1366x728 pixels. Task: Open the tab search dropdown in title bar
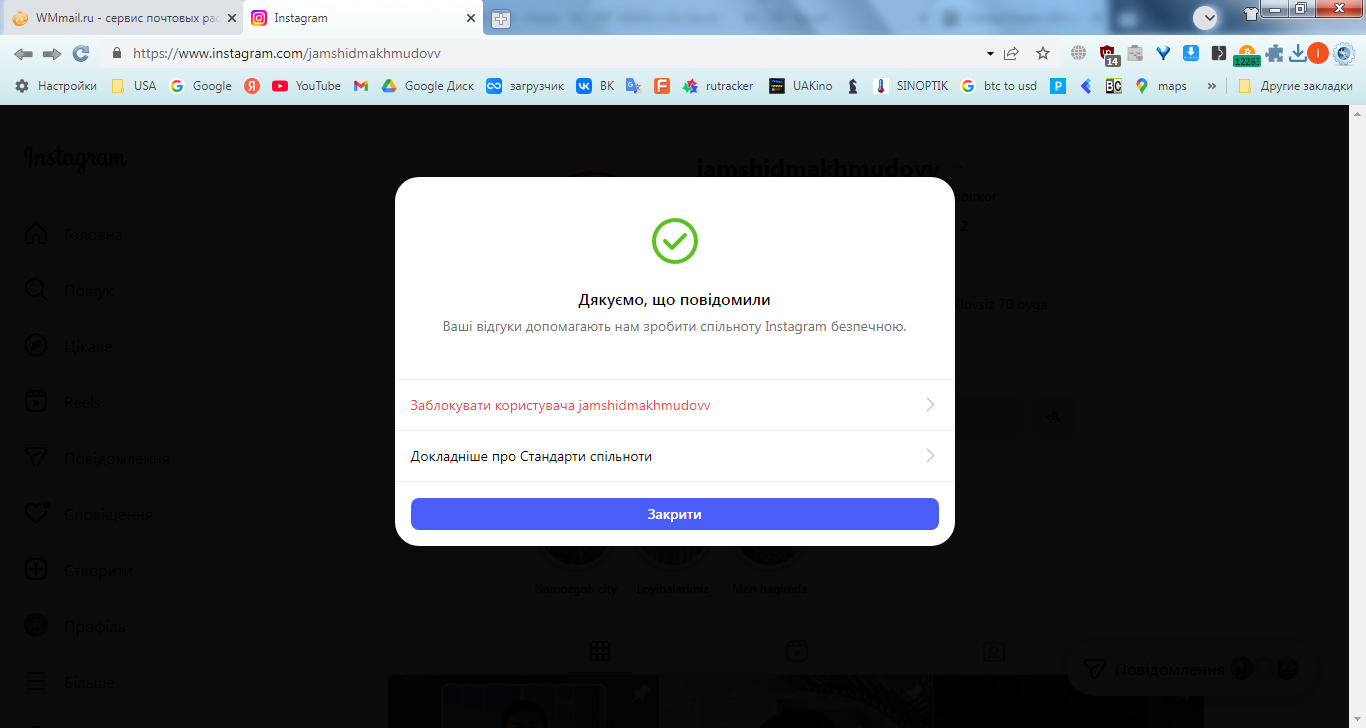click(1206, 17)
